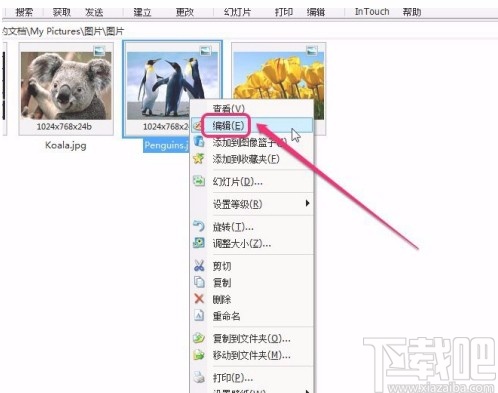This screenshot has height=393, width=498.
Task: Click the 旋转(T) rotate arrow icon
Action: click(199, 226)
